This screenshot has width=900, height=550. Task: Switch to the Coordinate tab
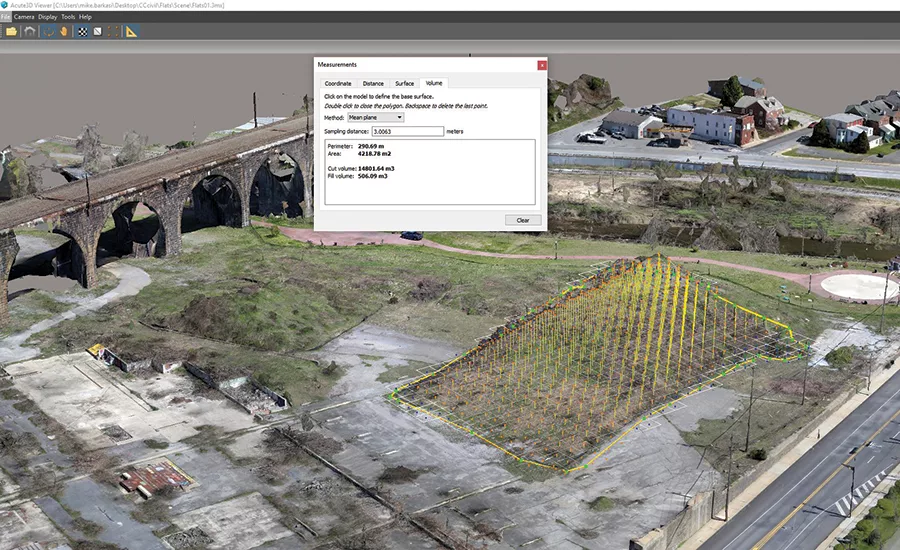(338, 83)
